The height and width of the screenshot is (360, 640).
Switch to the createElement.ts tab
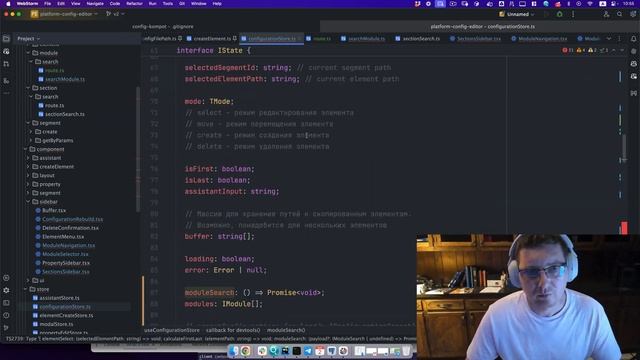pos(212,39)
